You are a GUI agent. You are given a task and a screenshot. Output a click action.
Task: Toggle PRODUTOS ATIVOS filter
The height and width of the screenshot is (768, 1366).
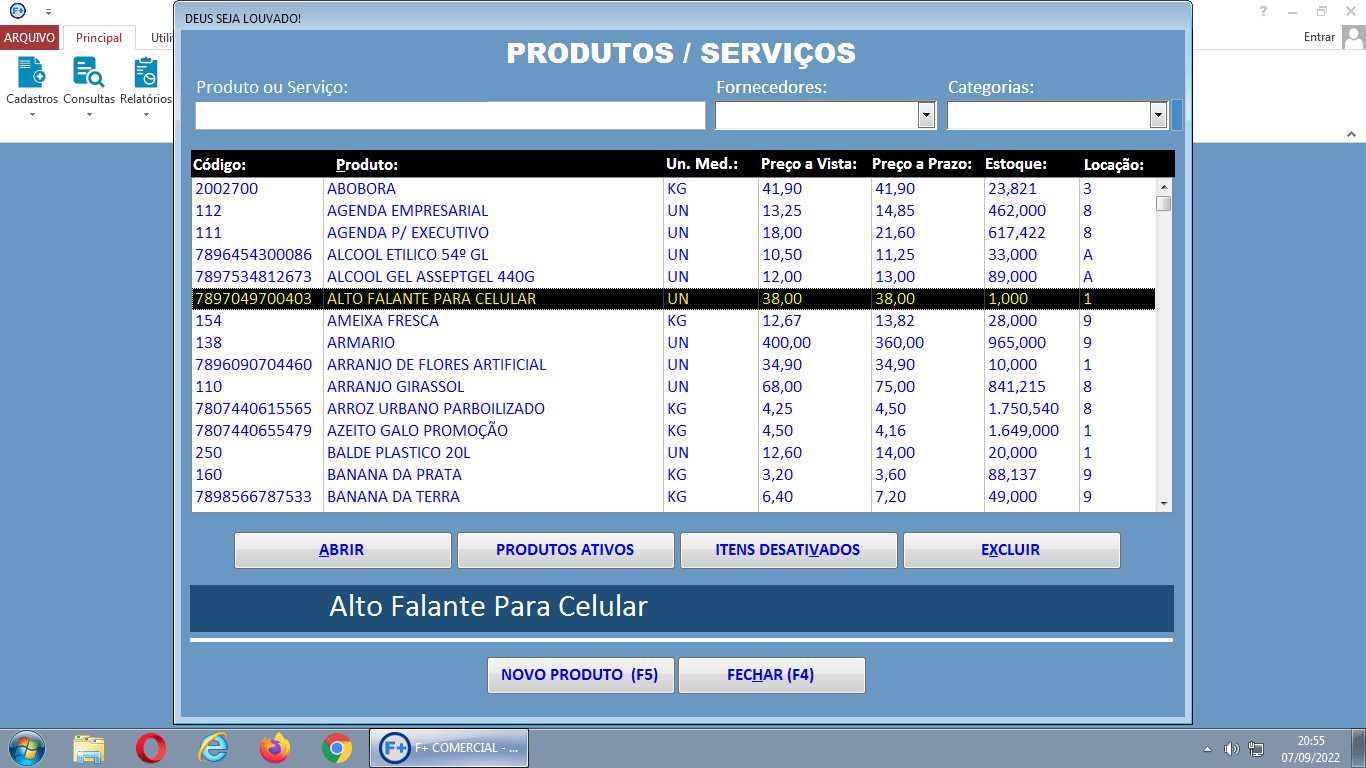click(x=565, y=549)
